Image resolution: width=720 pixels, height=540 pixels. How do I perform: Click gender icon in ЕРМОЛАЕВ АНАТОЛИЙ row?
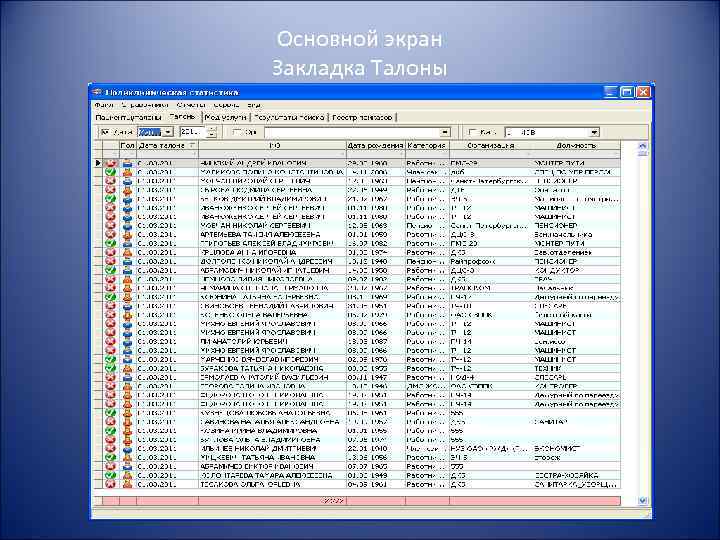(x=127, y=377)
